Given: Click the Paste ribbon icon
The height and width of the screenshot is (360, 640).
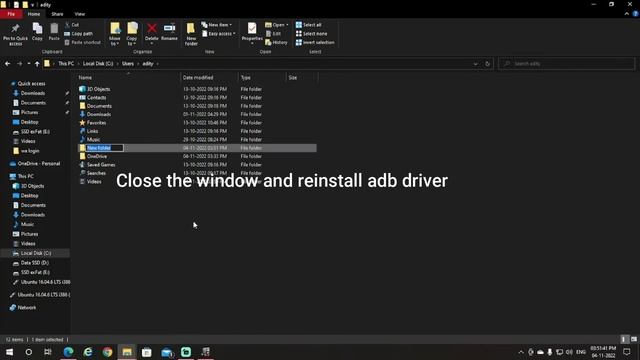Looking at the screenshot, I should click(54, 29).
